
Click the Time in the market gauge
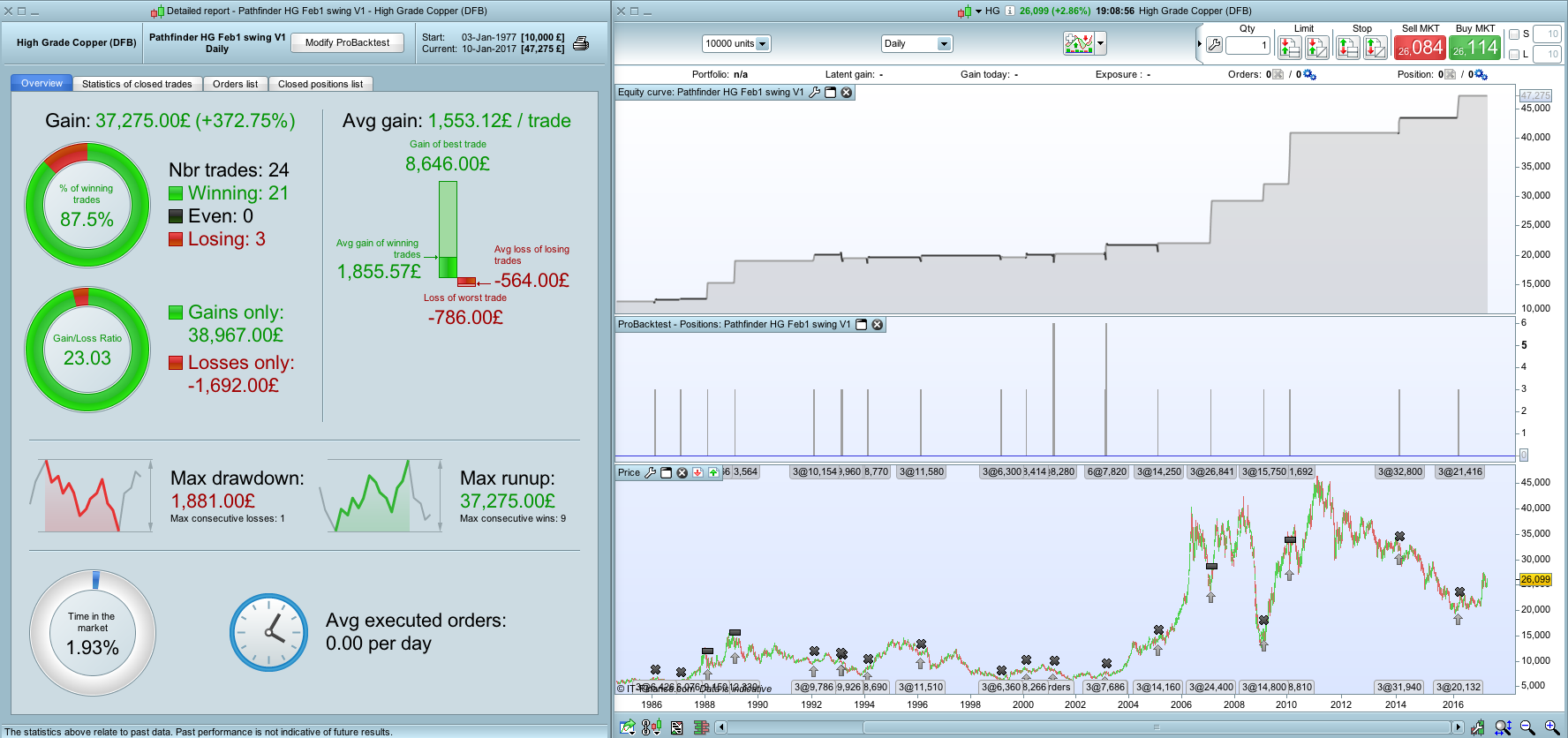pyautogui.click(x=93, y=633)
